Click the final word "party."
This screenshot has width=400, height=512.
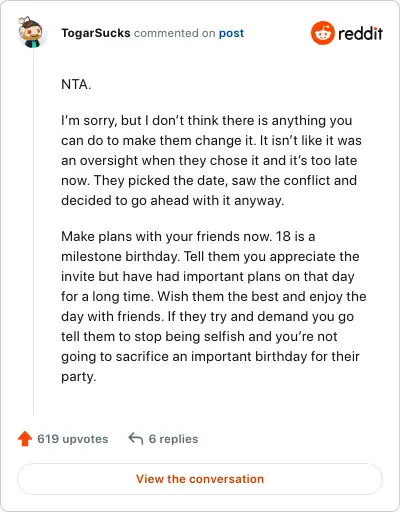tap(79, 377)
